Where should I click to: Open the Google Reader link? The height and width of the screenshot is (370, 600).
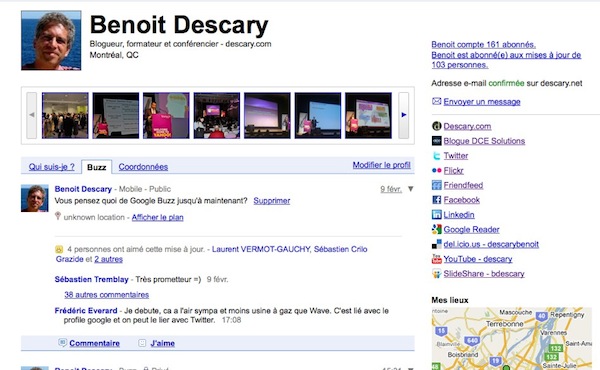coord(471,230)
